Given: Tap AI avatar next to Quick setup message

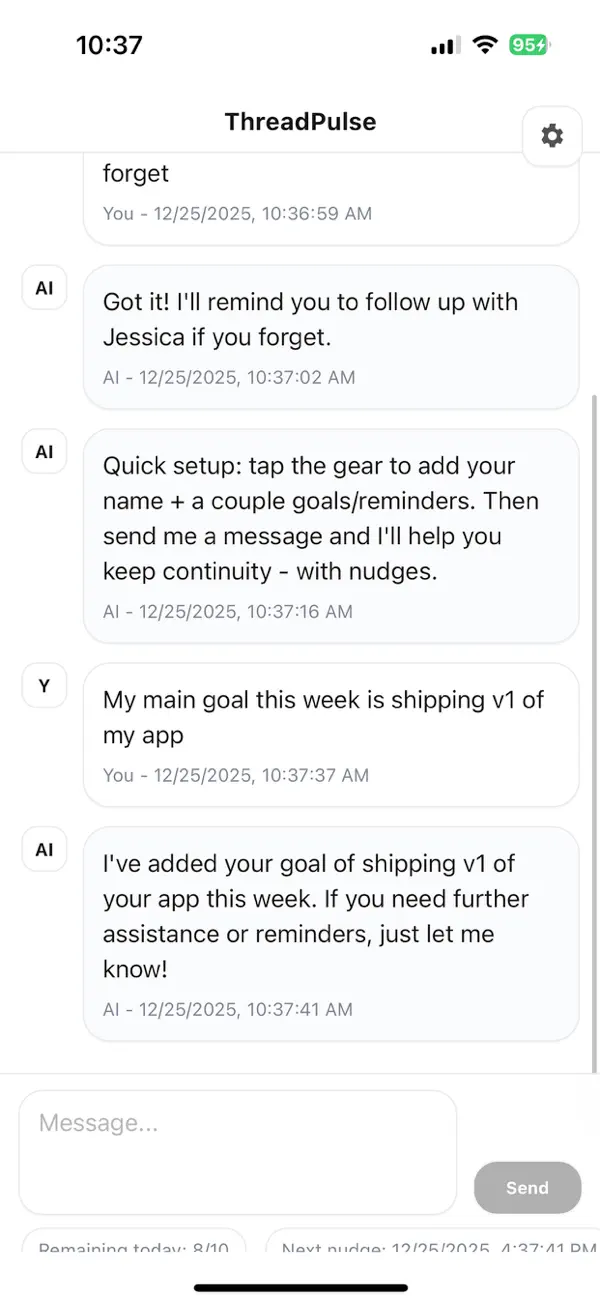Looking at the screenshot, I should tap(44, 452).
